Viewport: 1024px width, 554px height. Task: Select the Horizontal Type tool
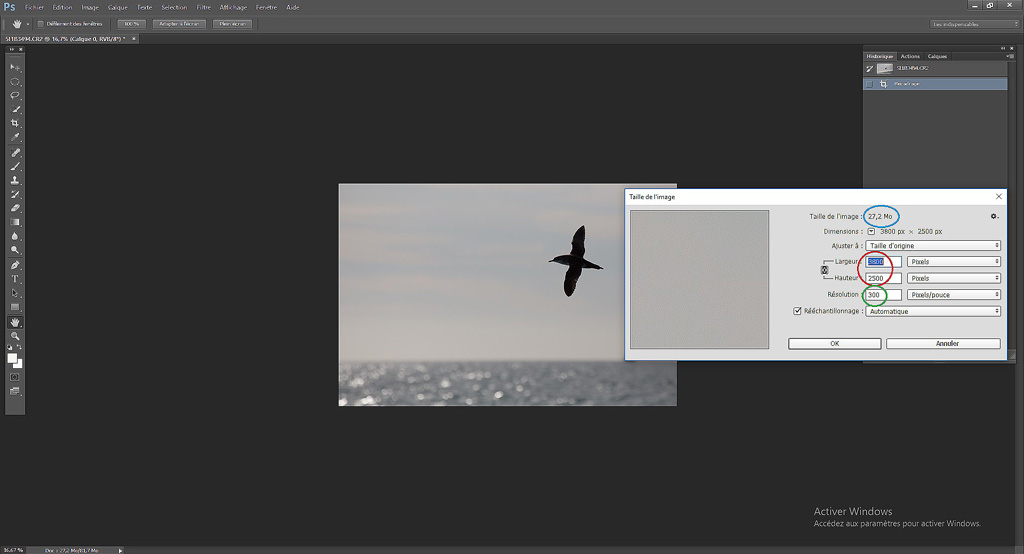[15, 279]
